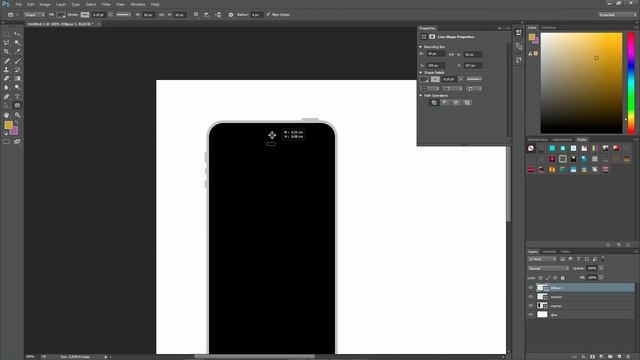Collapse the Shape Details section
This screenshot has height=360, width=640.
click(x=421, y=73)
